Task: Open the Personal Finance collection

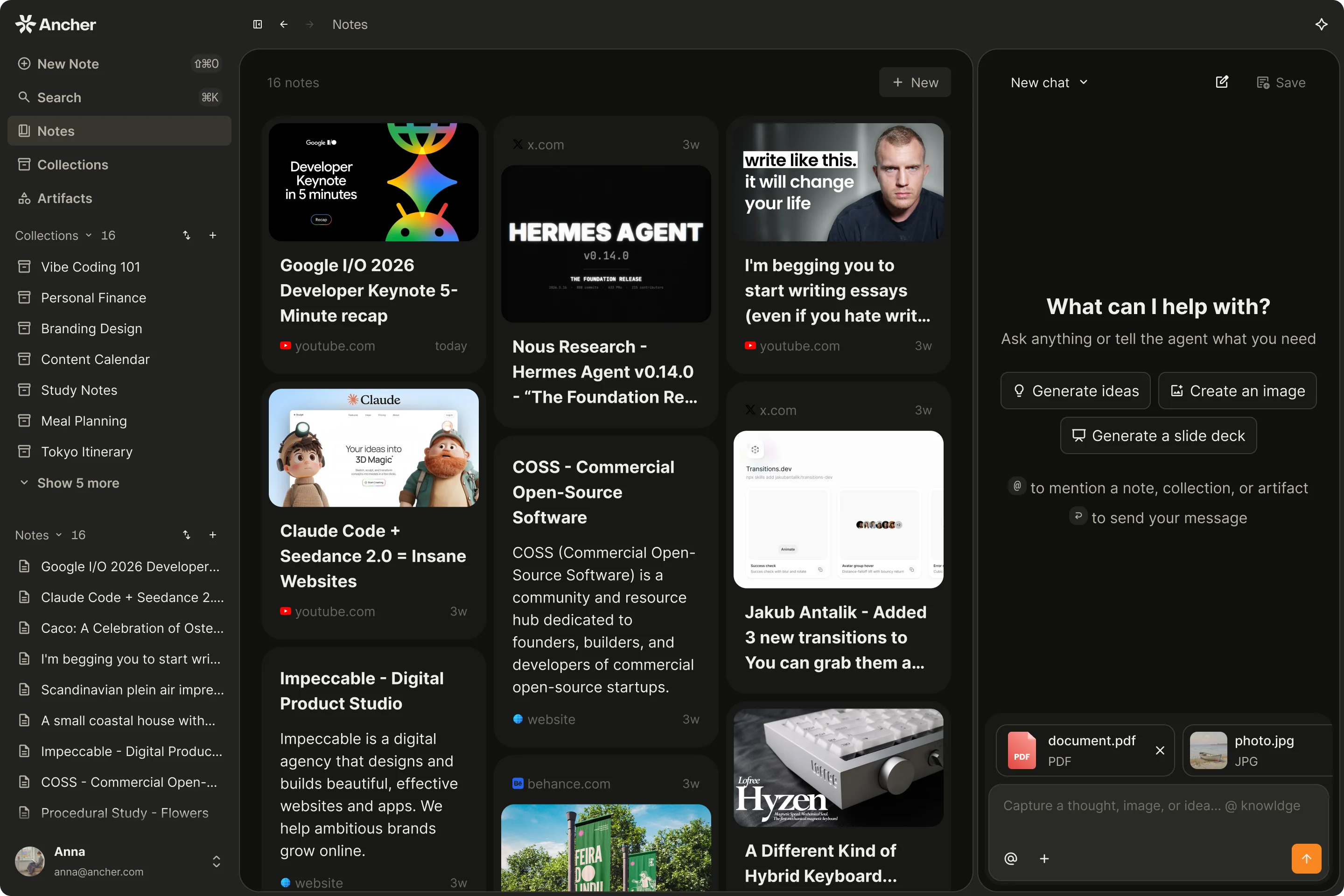Action: click(x=119, y=298)
